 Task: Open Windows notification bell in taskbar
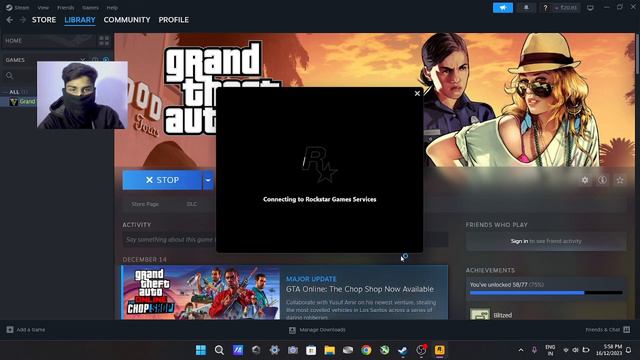[629, 350]
